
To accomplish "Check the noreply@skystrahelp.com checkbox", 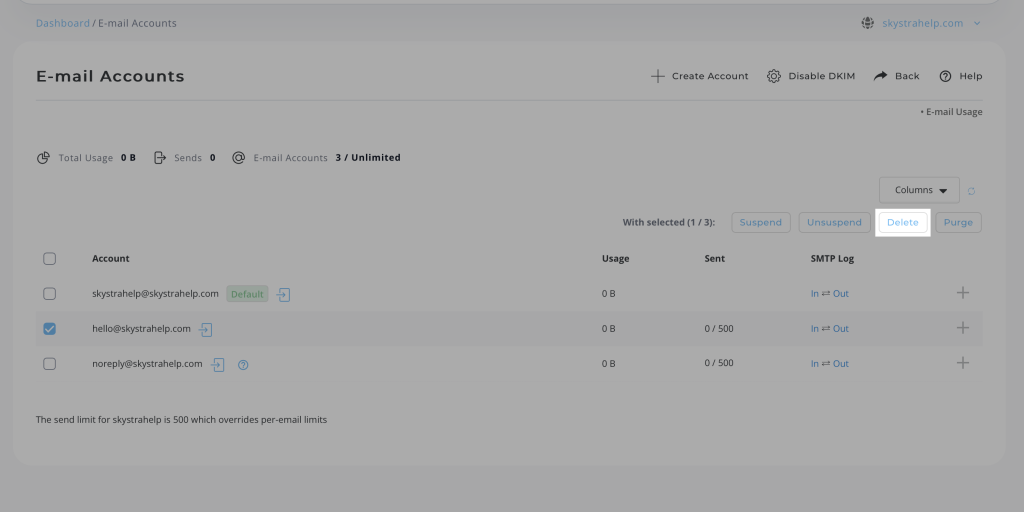I will point(50,364).
